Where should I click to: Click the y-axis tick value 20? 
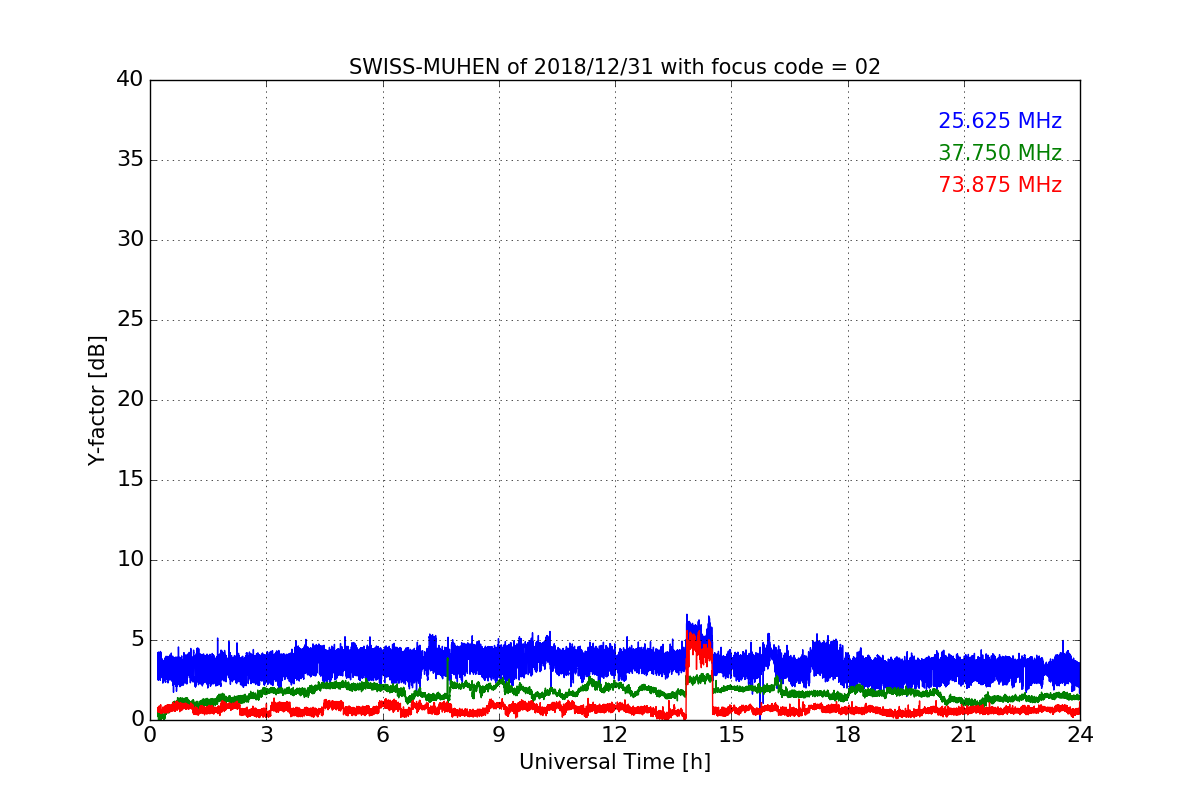pos(130,400)
